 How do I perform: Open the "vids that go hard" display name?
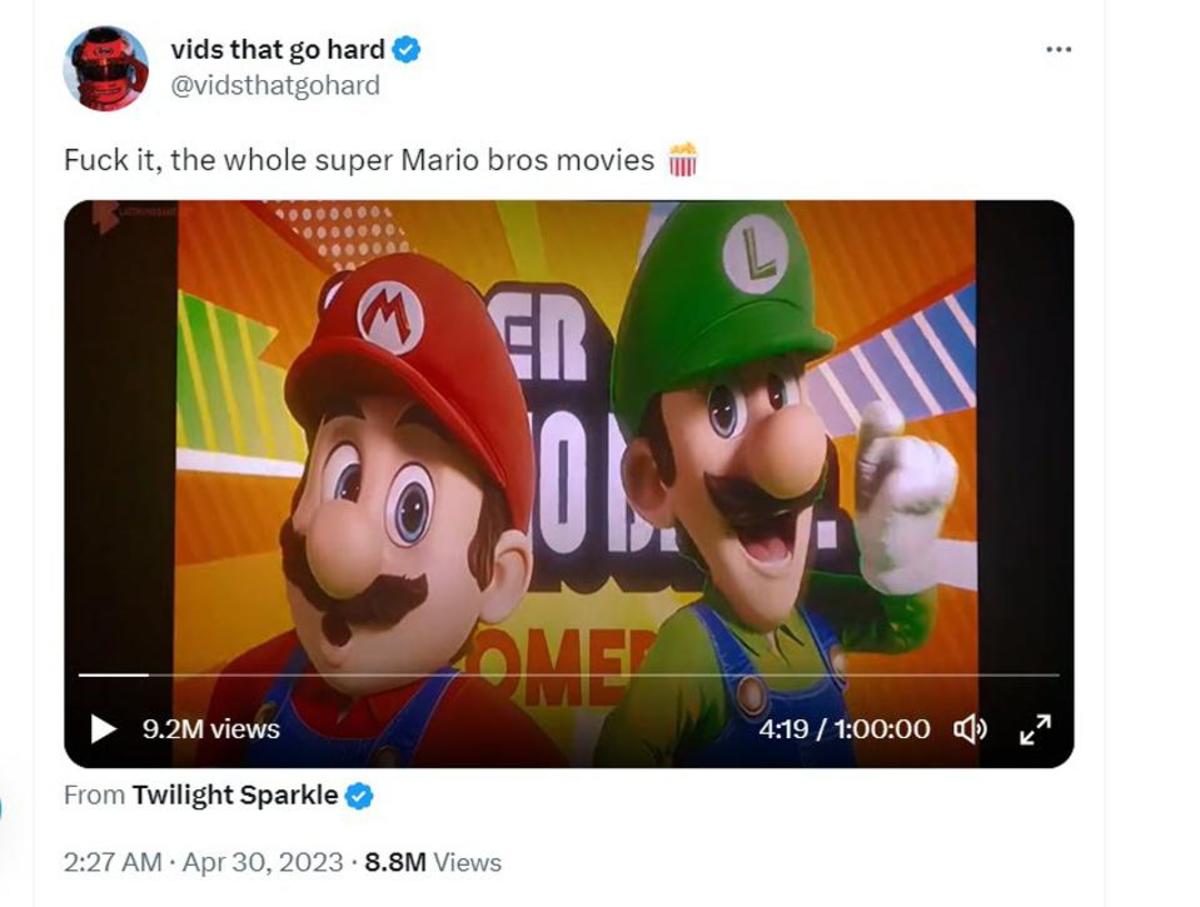(x=277, y=50)
